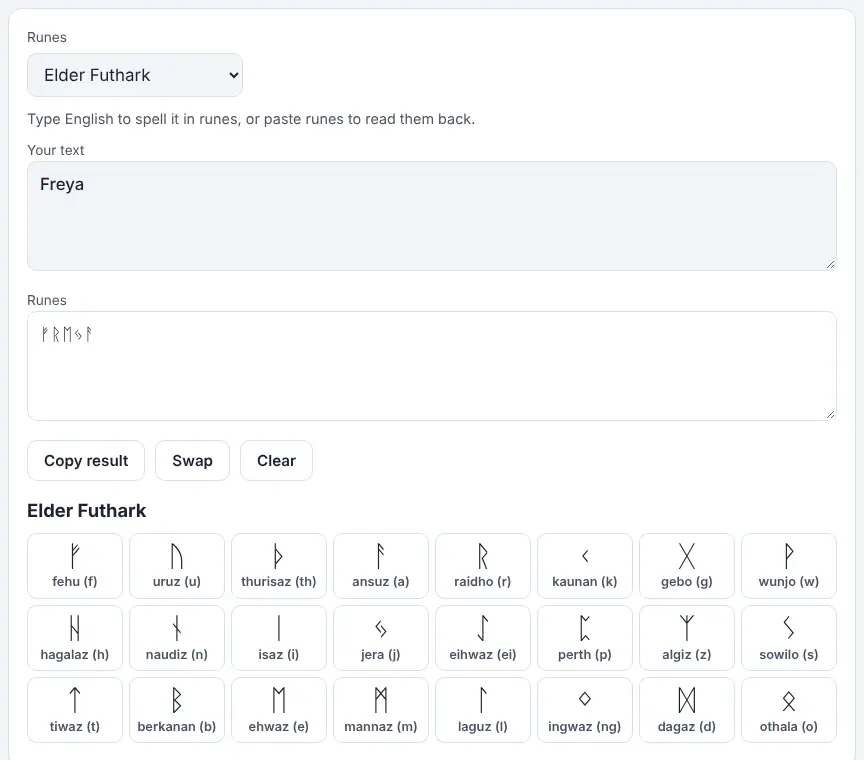864x760 pixels.
Task: Pick the laguz (l) rune card
Action: 483,710
